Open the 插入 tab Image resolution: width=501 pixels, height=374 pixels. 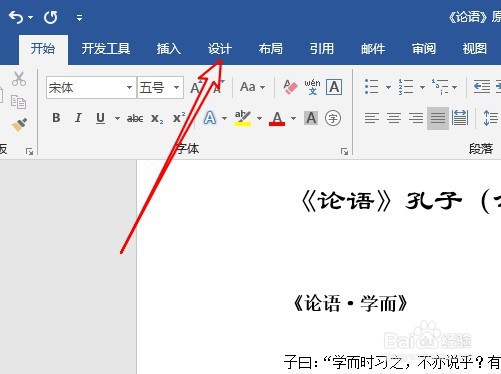[169, 49]
